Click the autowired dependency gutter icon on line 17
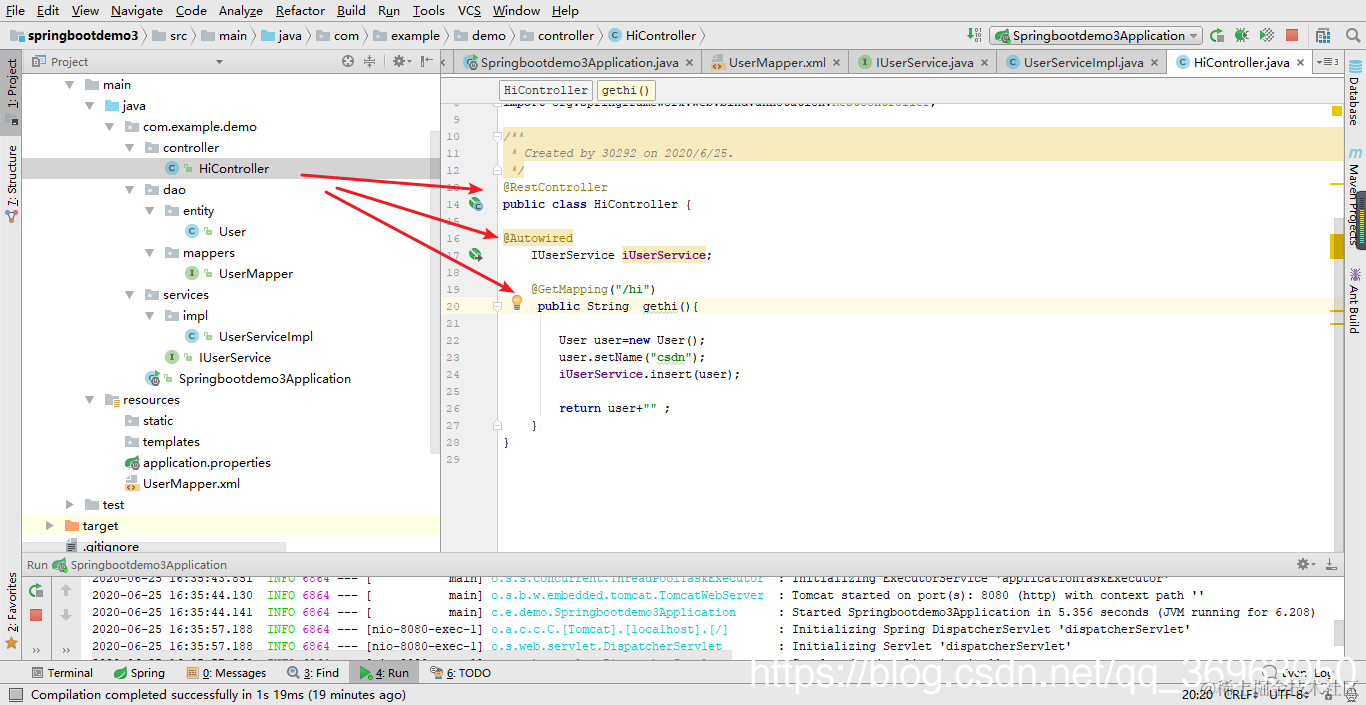The width and height of the screenshot is (1366, 705). 476,255
